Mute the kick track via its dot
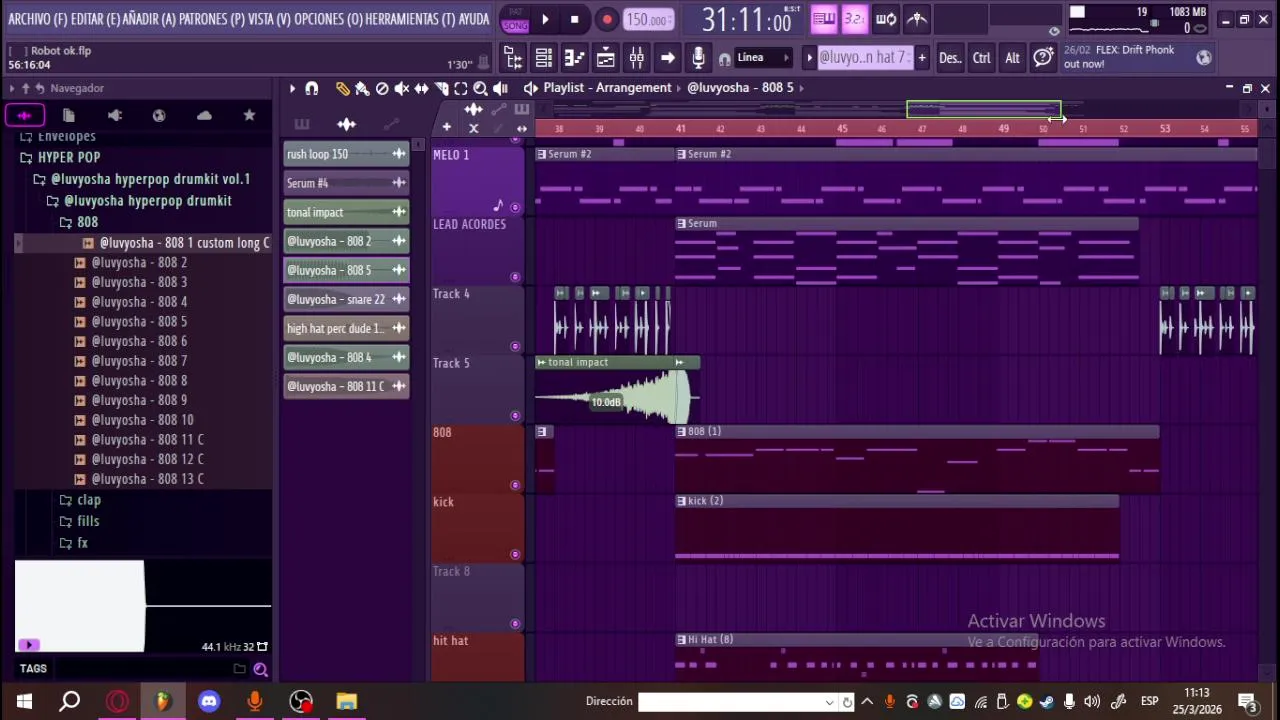The height and width of the screenshot is (720, 1280). click(516, 554)
